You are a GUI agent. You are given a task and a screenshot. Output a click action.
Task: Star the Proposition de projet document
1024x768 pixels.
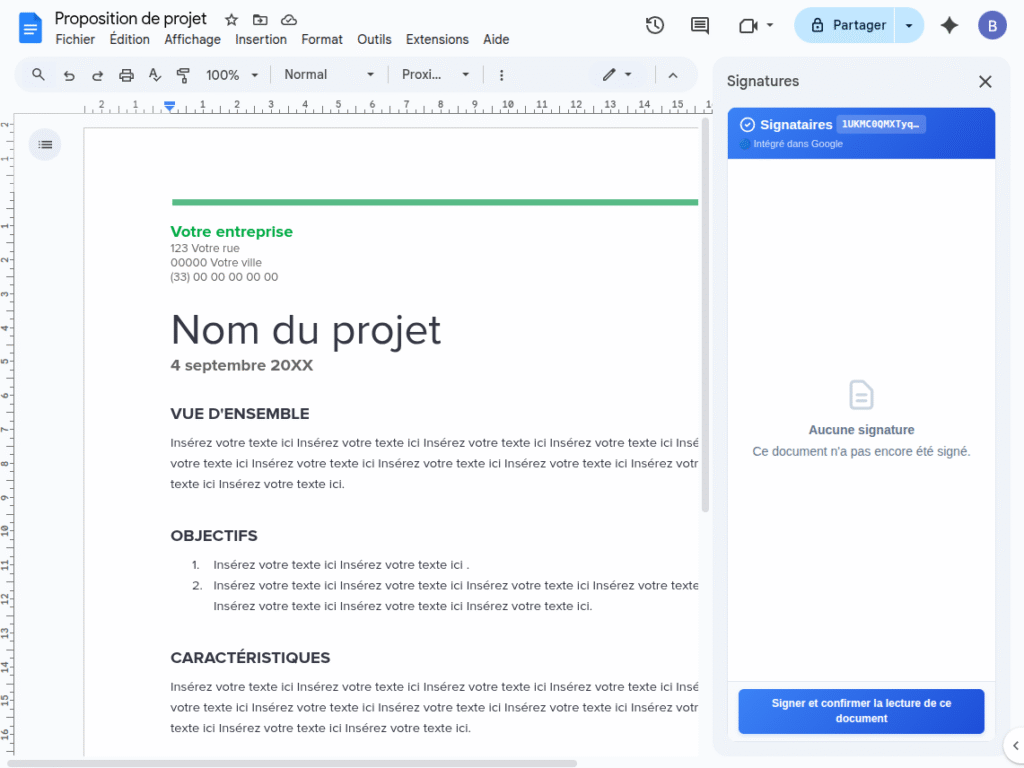click(232, 20)
